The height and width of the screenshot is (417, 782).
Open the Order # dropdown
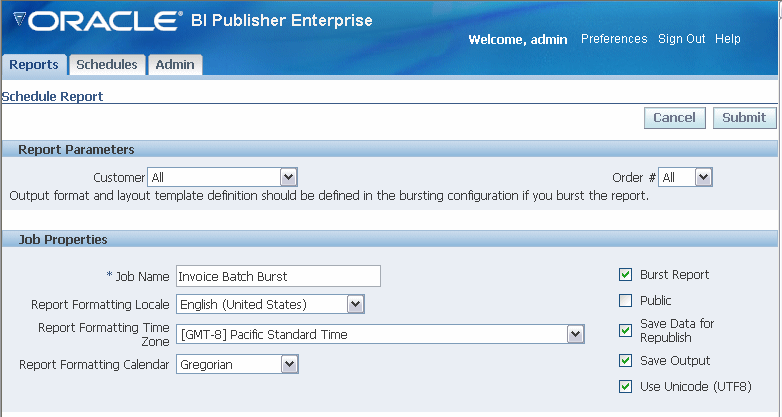(x=685, y=177)
